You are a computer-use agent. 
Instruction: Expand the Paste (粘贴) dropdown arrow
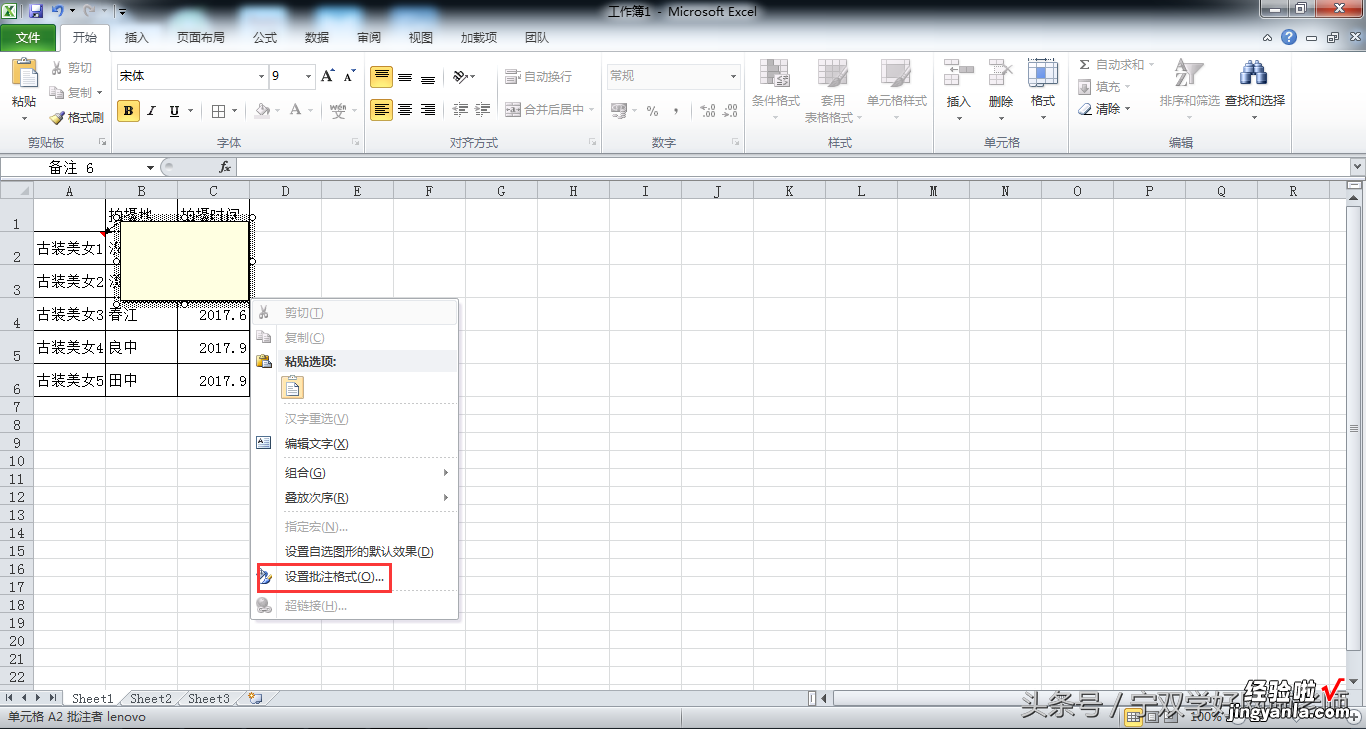tap(24, 117)
